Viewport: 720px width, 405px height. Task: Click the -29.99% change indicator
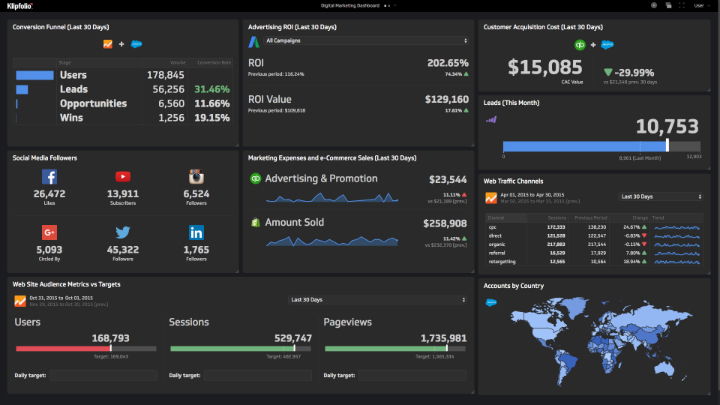click(x=629, y=73)
